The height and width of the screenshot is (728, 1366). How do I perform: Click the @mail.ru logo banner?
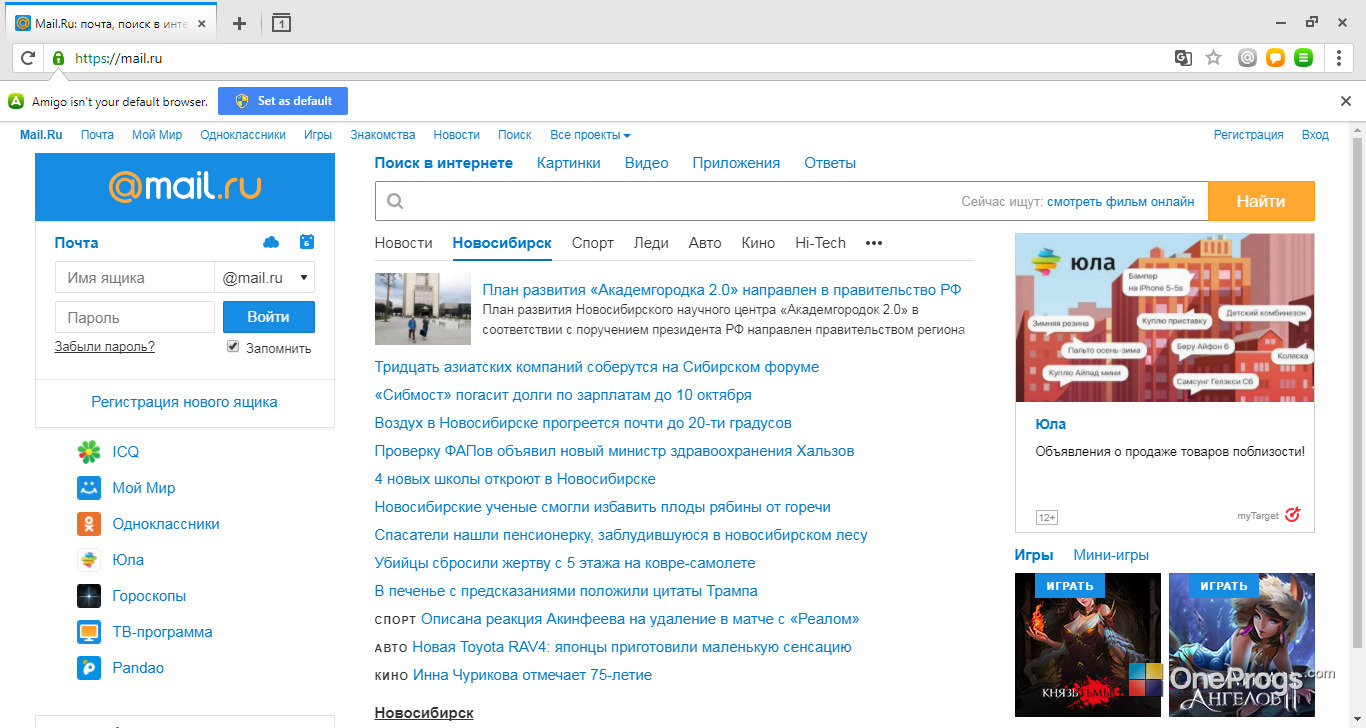185,187
